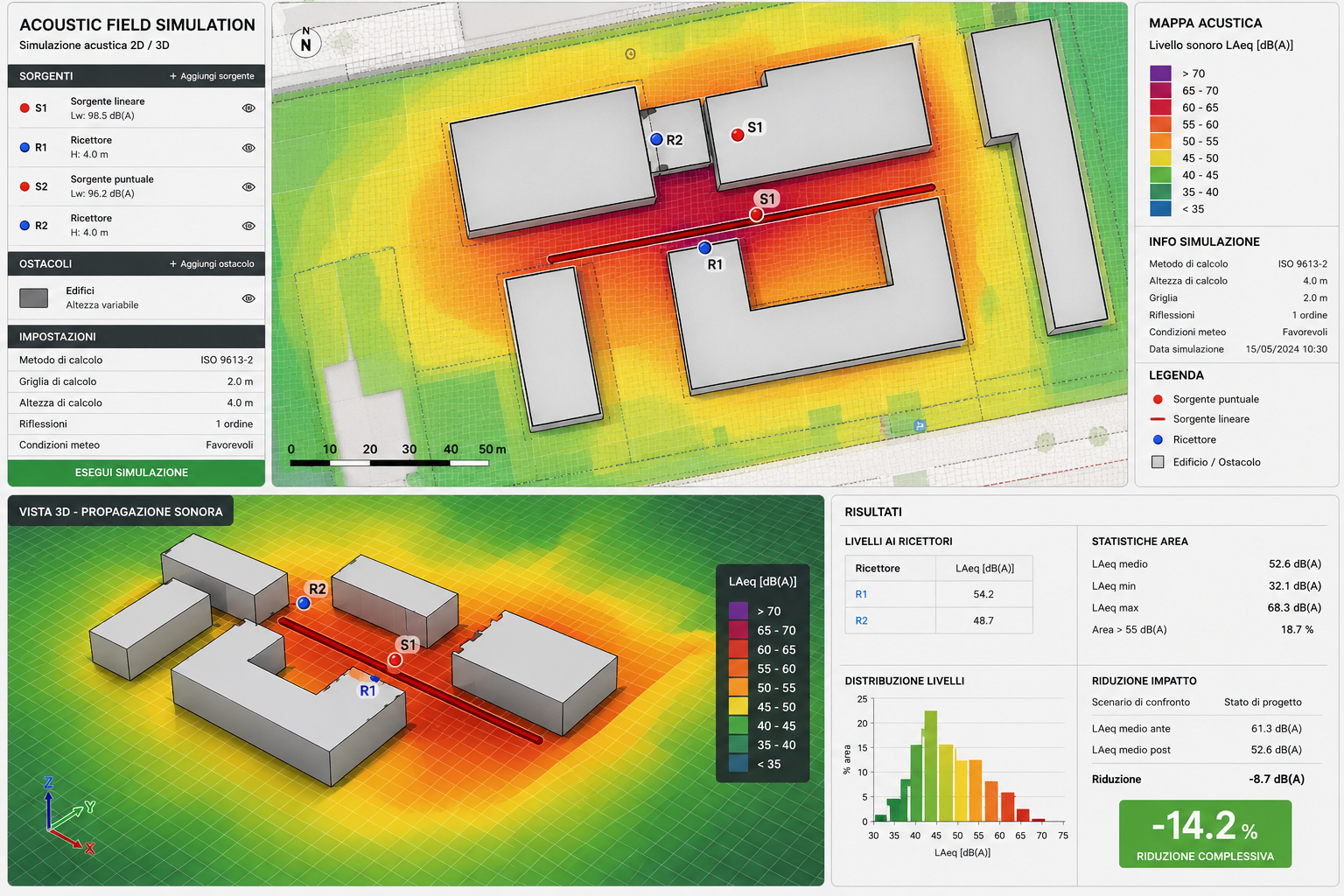This screenshot has width=1344, height=896.
Task: Select the red S2 icon in source list
Action: pos(24,186)
